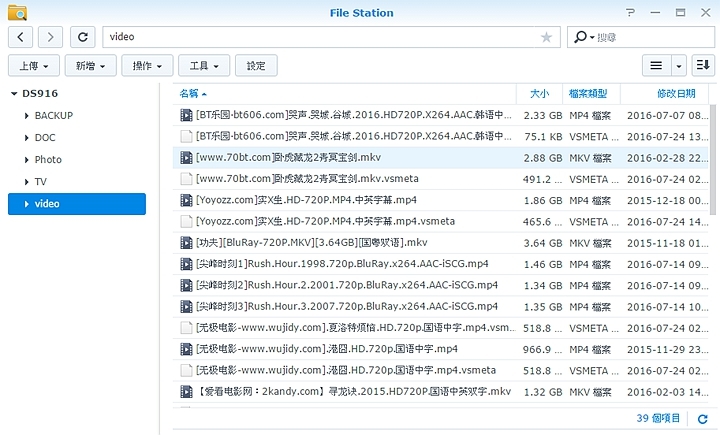Click the list view mode icon

pos(656,66)
